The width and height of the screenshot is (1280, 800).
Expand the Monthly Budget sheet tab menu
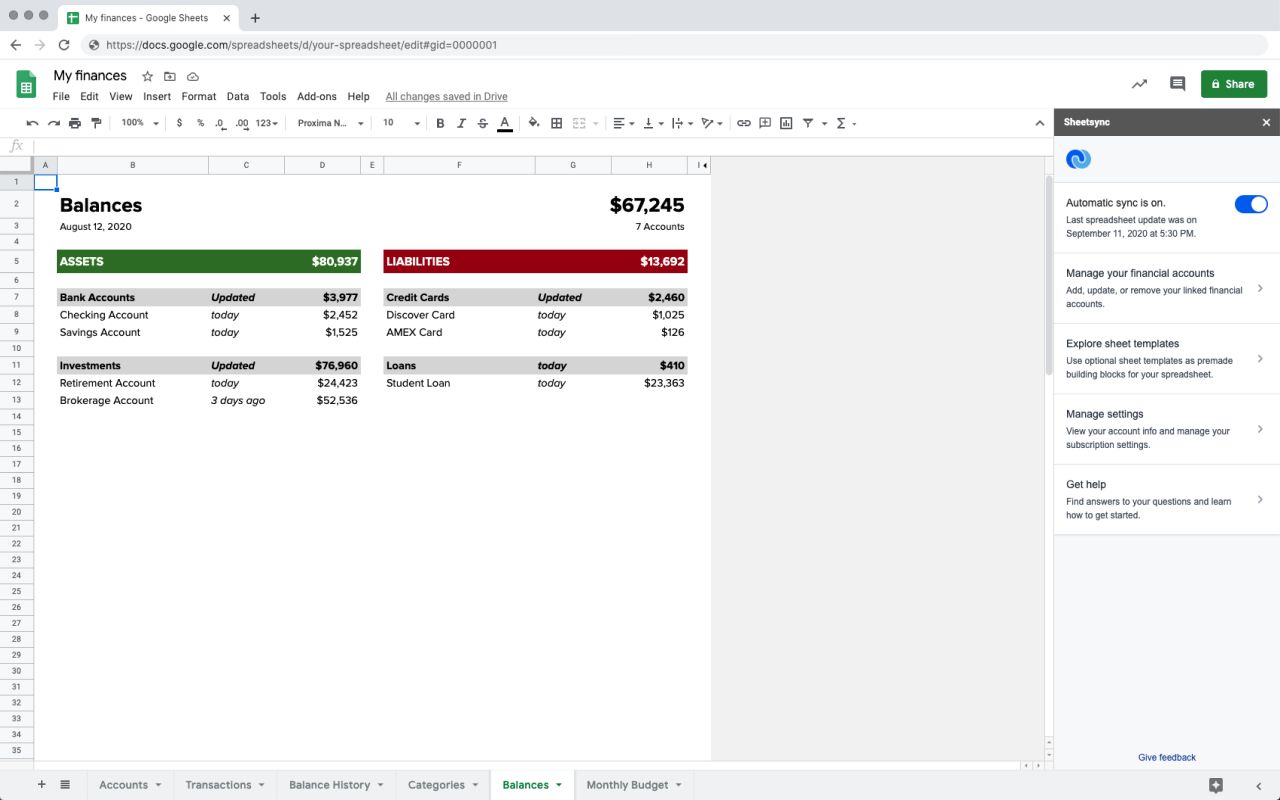click(678, 784)
